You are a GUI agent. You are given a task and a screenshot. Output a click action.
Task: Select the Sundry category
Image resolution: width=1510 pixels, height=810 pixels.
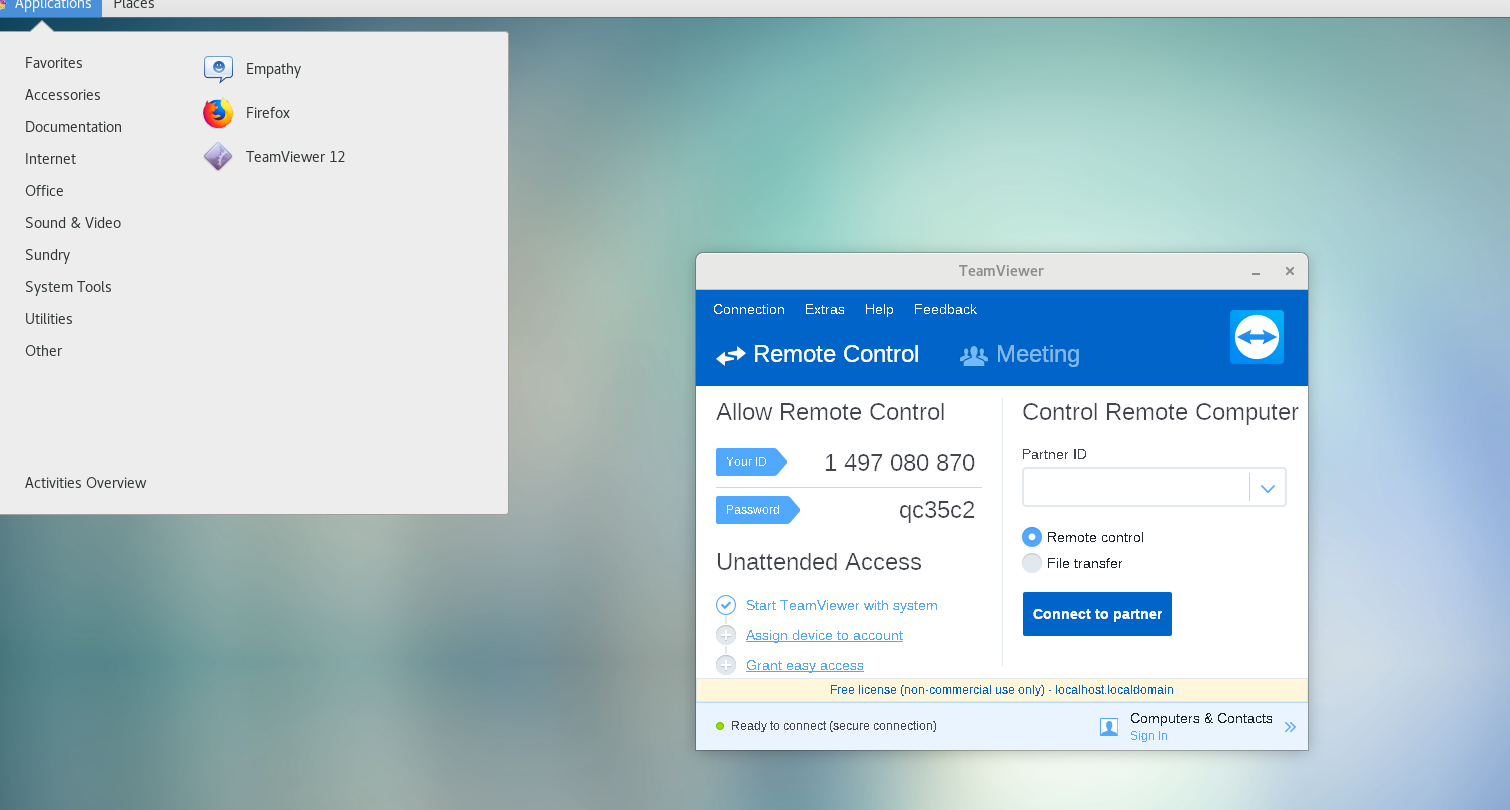pyautogui.click(x=47, y=255)
